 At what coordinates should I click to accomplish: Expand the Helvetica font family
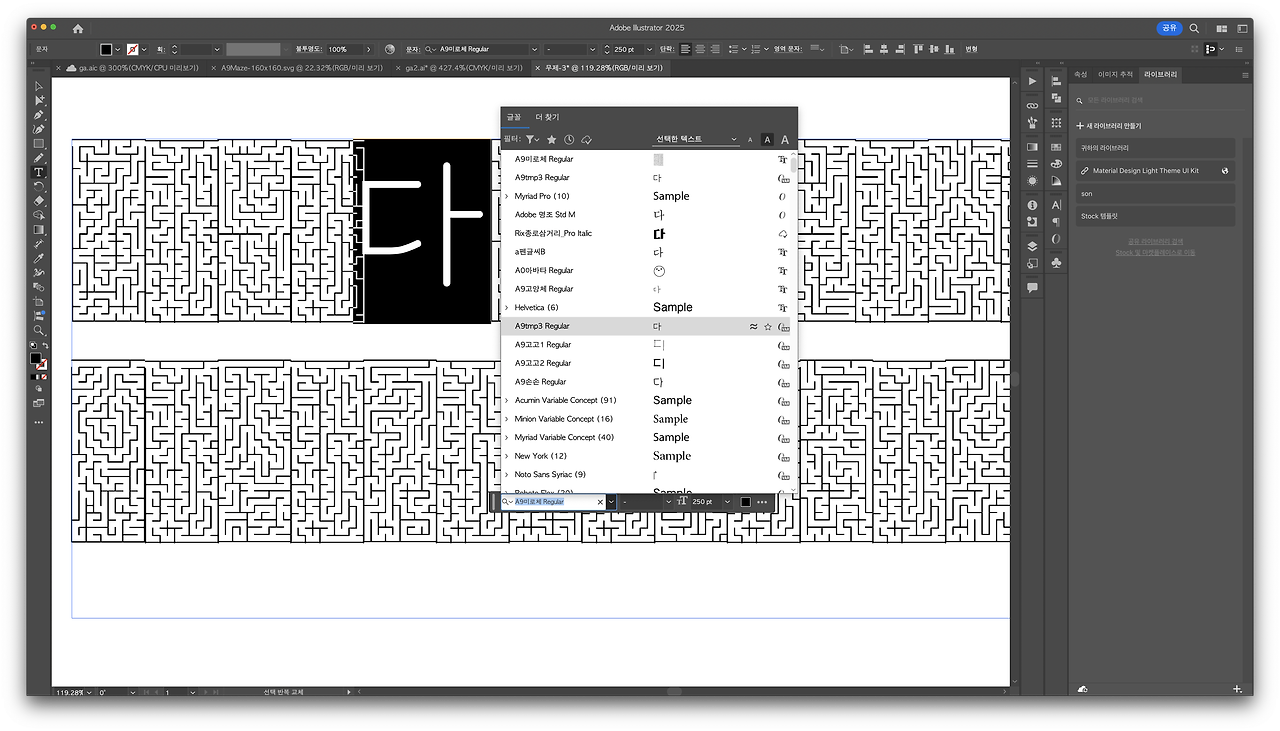coord(506,307)
